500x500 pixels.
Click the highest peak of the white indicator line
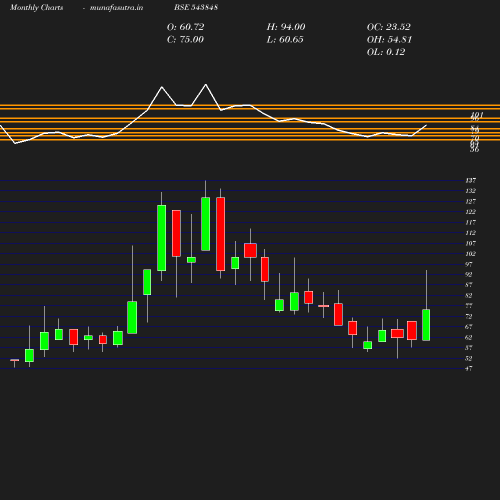[206, 85]
